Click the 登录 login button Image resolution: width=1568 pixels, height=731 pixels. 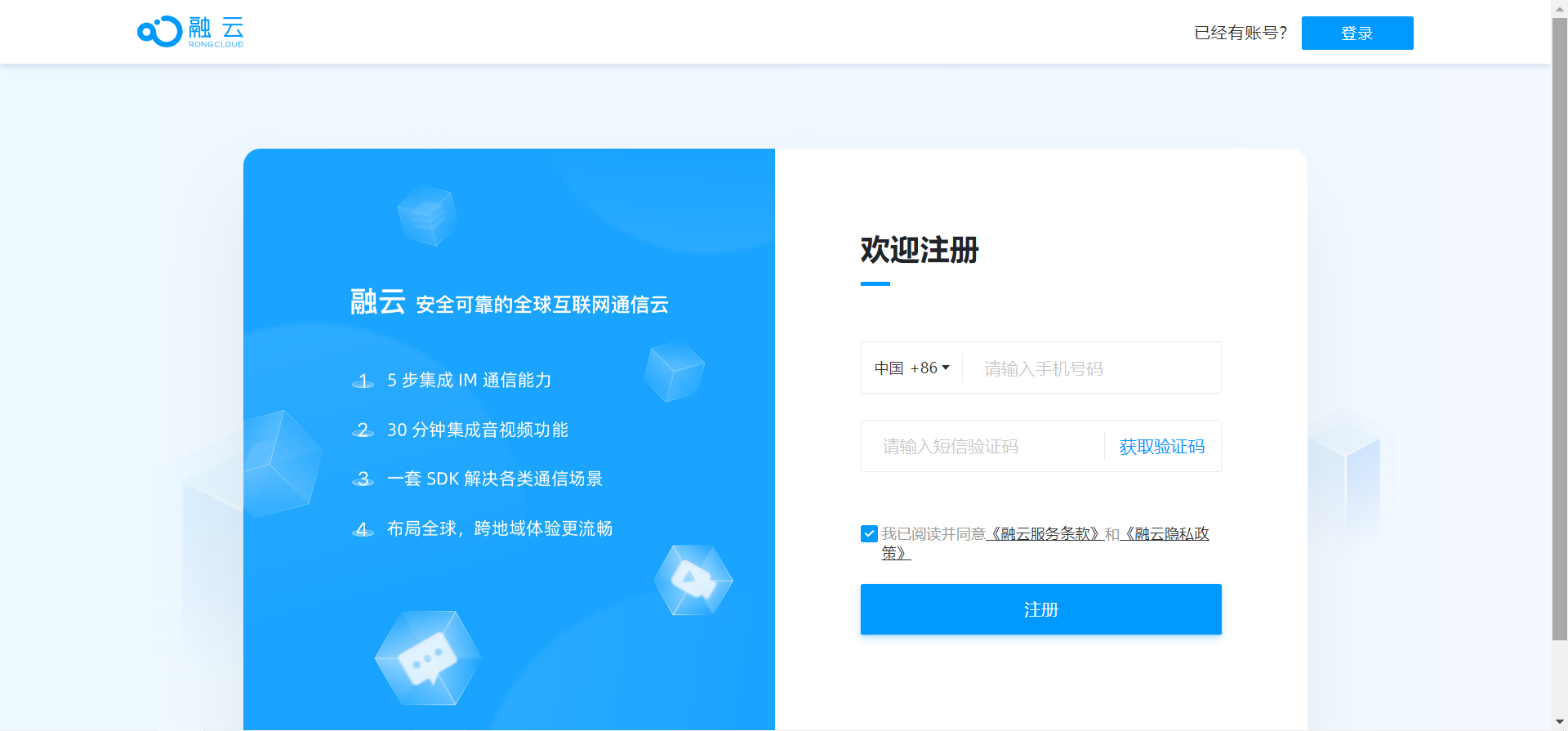[1356, 33]
